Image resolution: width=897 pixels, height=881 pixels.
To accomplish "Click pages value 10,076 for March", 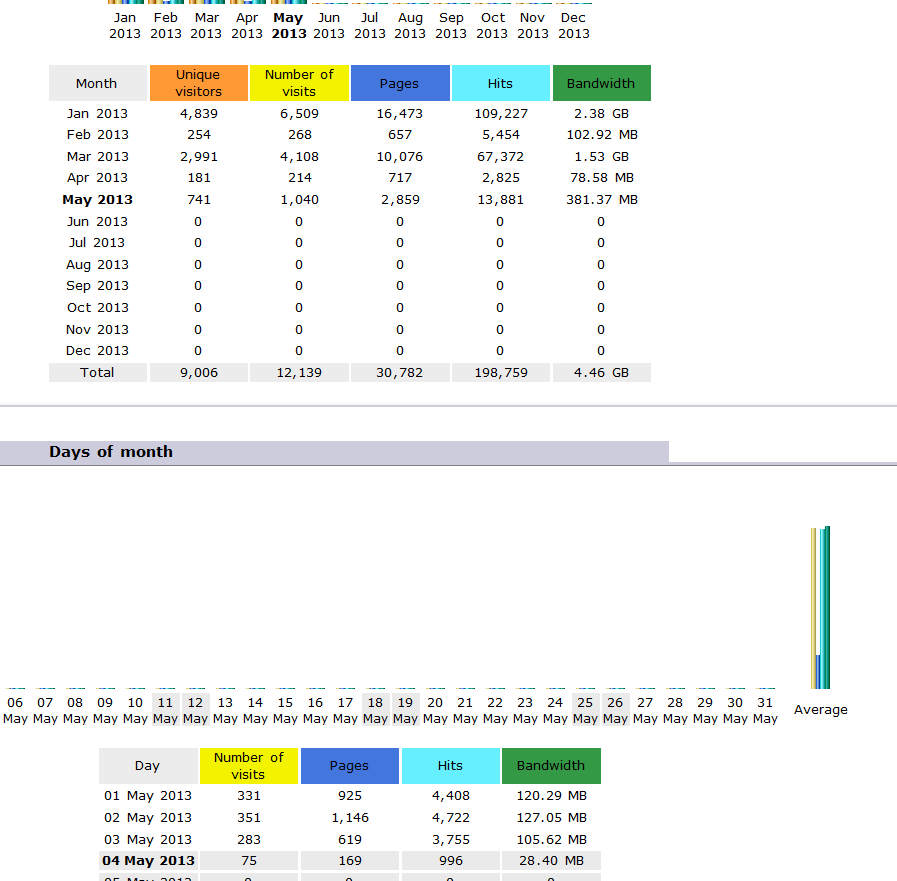I will pyautogui.click(x=400, y=156).
